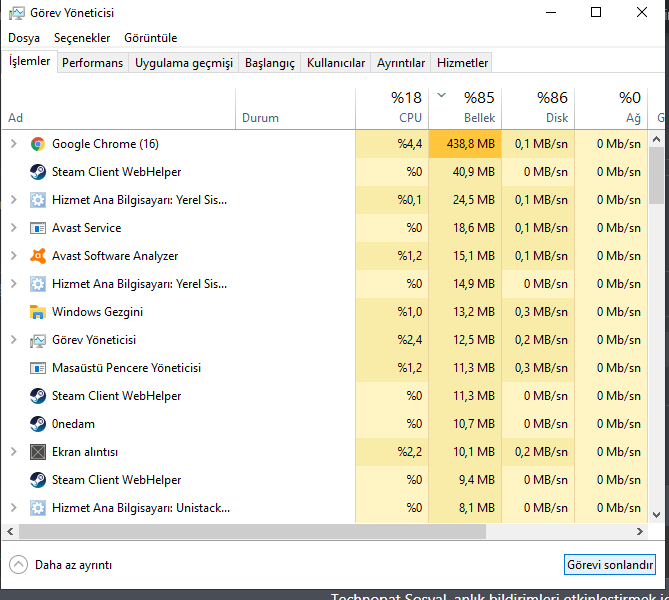
Task: Sort by the Durum column header
Action: [x=295, y=109]
